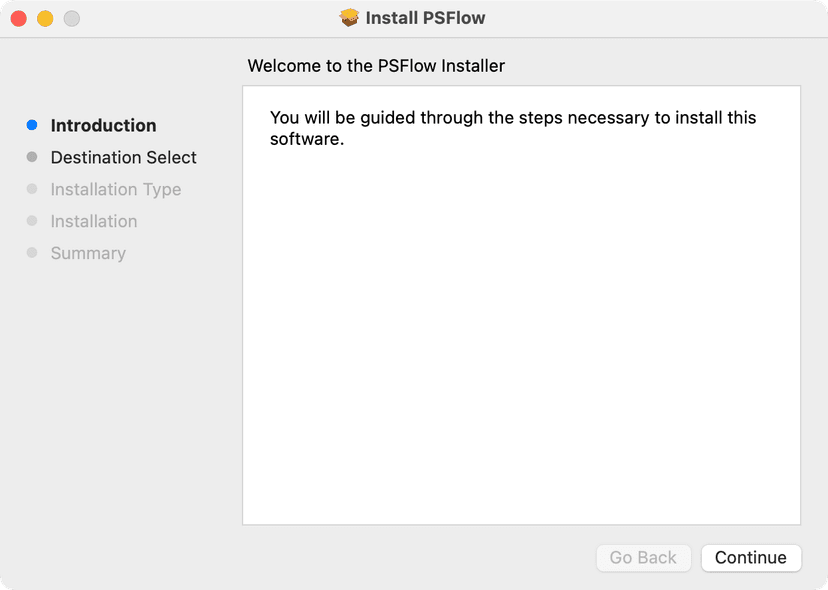The image size is (828, 590).
Task: Click the Install PSFlow window title
Action: [x=426, y=17]
